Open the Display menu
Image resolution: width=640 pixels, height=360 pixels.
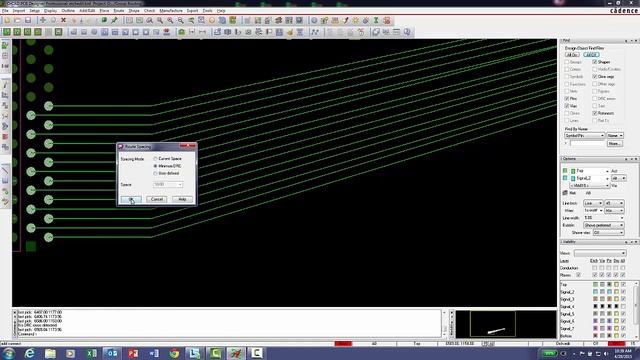(51, 11)
